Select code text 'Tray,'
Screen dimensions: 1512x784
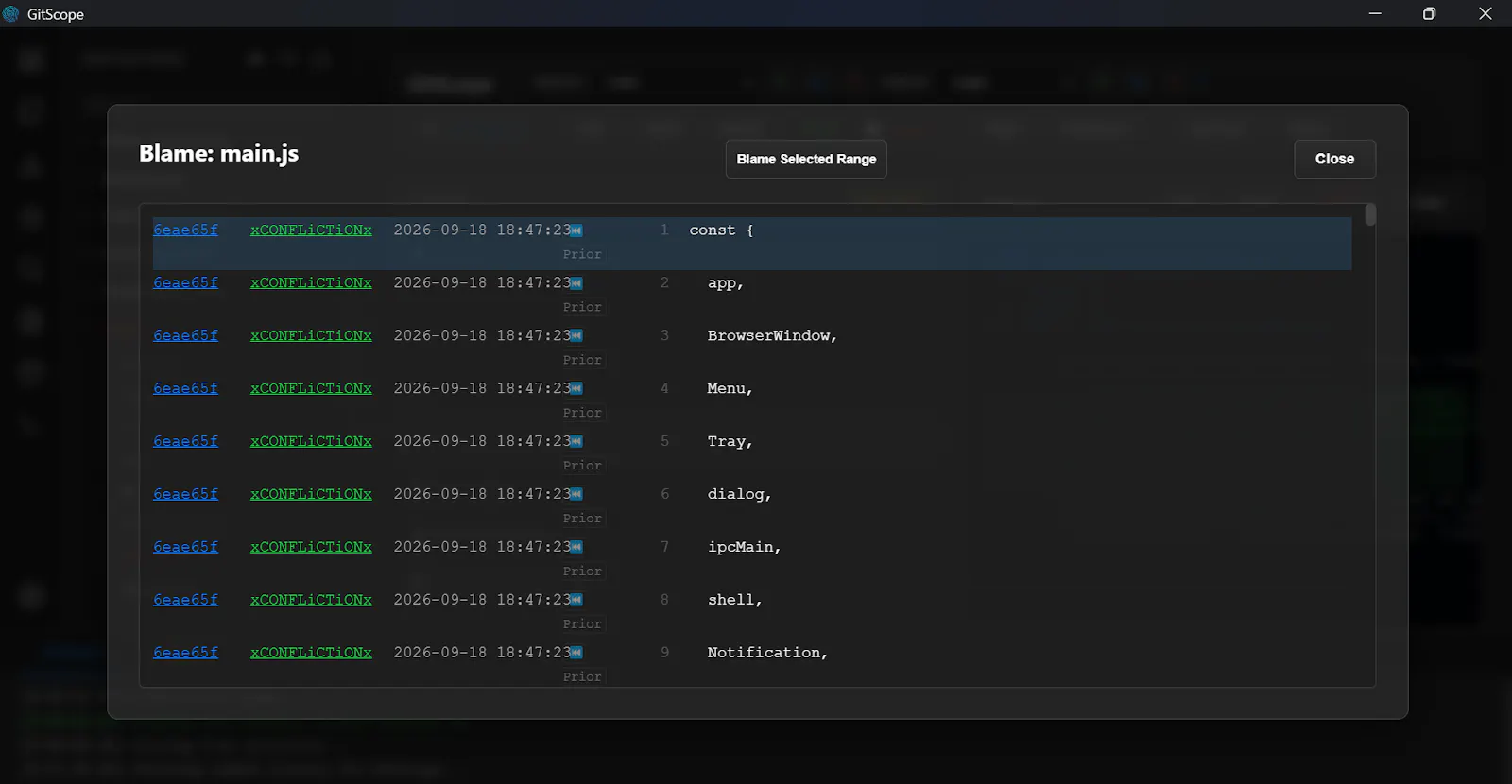[x=730, y=441]
